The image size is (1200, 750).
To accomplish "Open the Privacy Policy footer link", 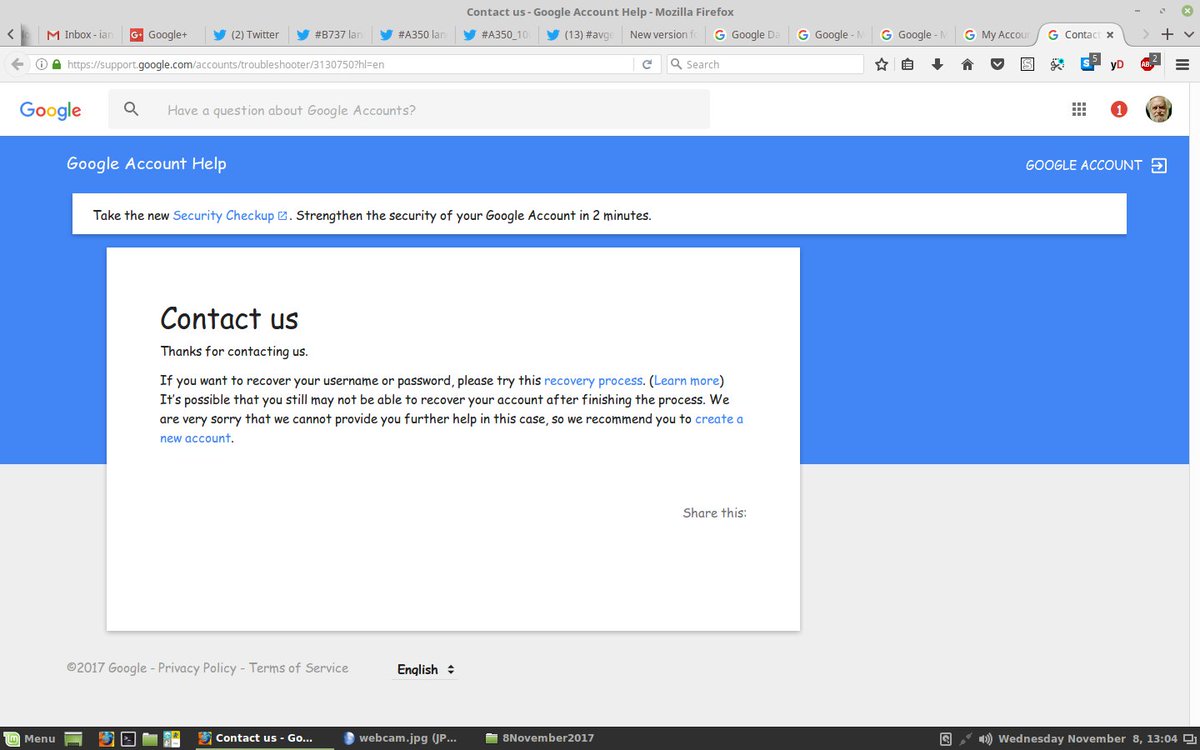I will (197, 668).
